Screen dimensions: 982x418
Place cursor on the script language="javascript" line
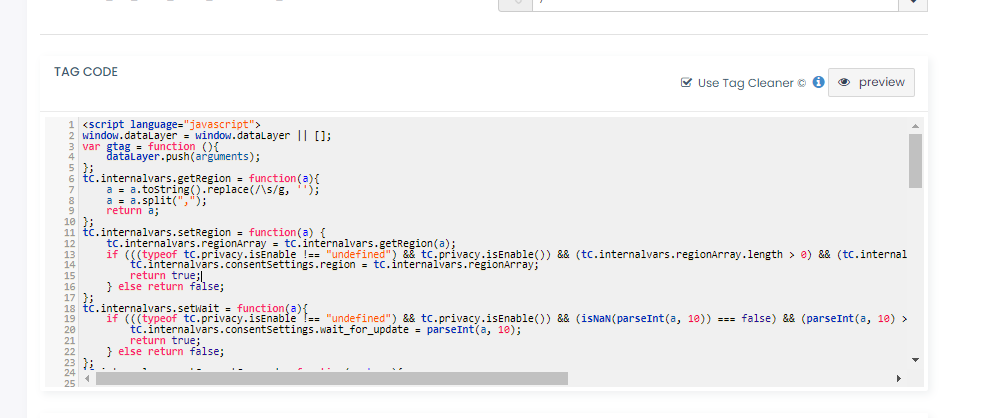[x=170, y=124]
